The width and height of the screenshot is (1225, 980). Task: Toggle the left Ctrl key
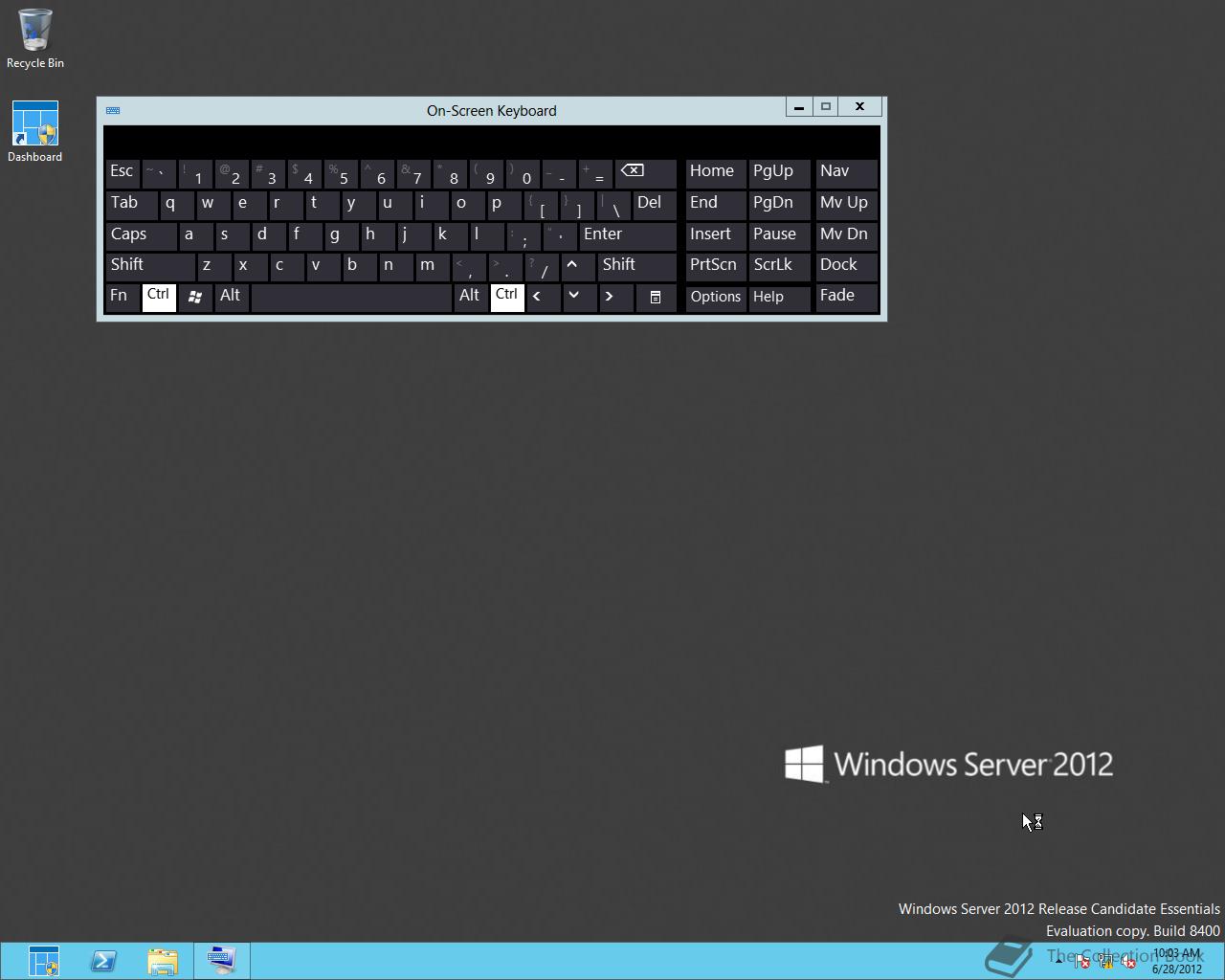[159, 297]
